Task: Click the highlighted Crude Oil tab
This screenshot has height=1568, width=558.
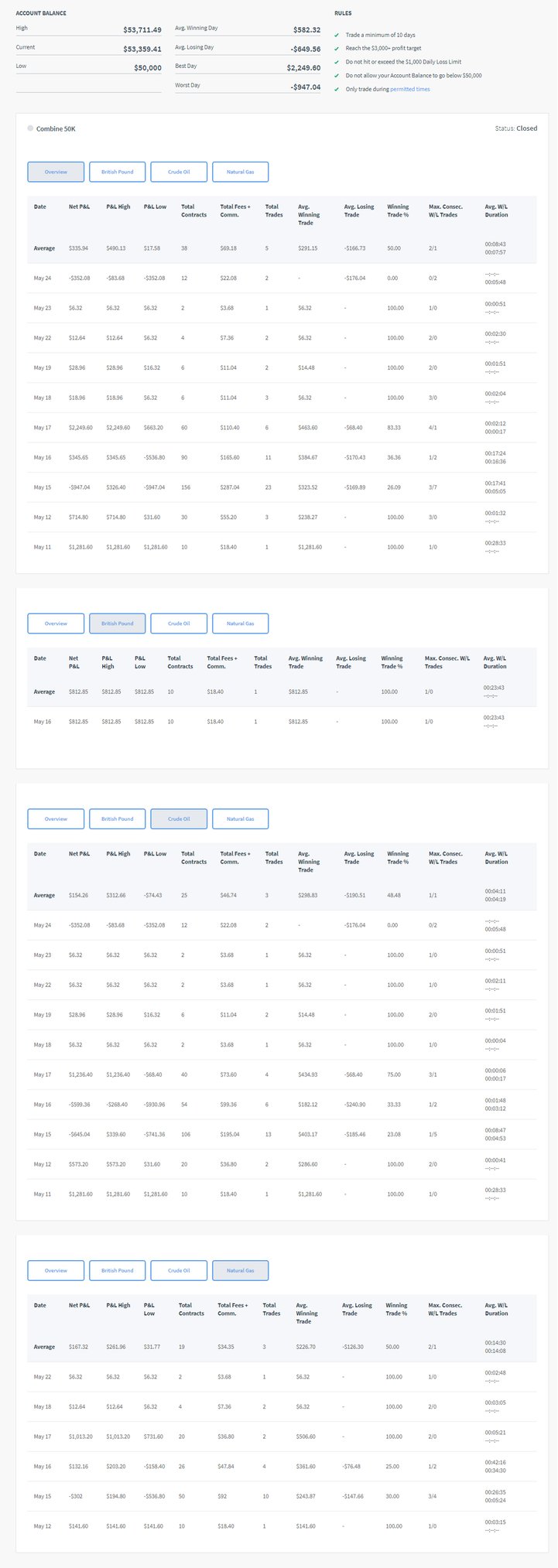Action: [x=179, y=819]
